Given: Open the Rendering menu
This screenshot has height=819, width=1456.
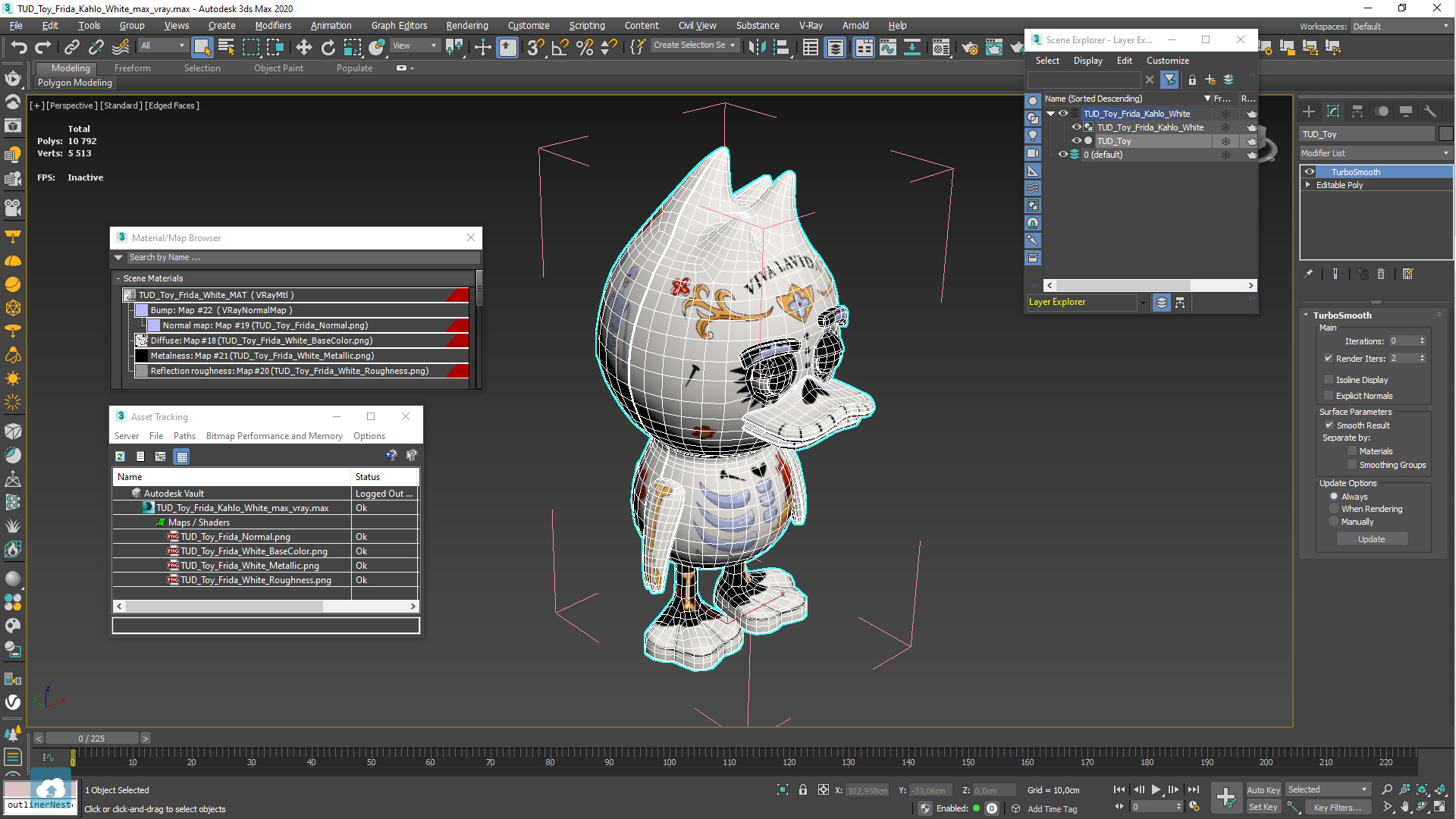Looking at the screenshot, I should click(466, 26).
